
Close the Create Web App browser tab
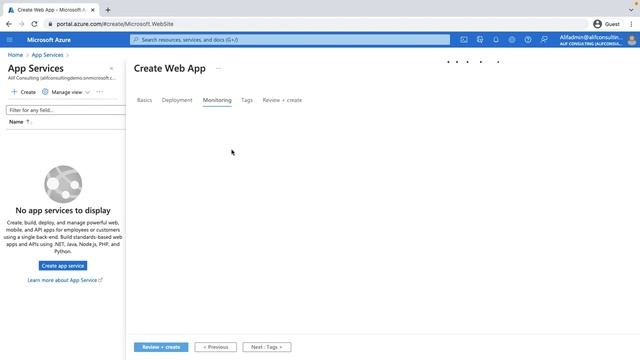click(x=93, y=10)
